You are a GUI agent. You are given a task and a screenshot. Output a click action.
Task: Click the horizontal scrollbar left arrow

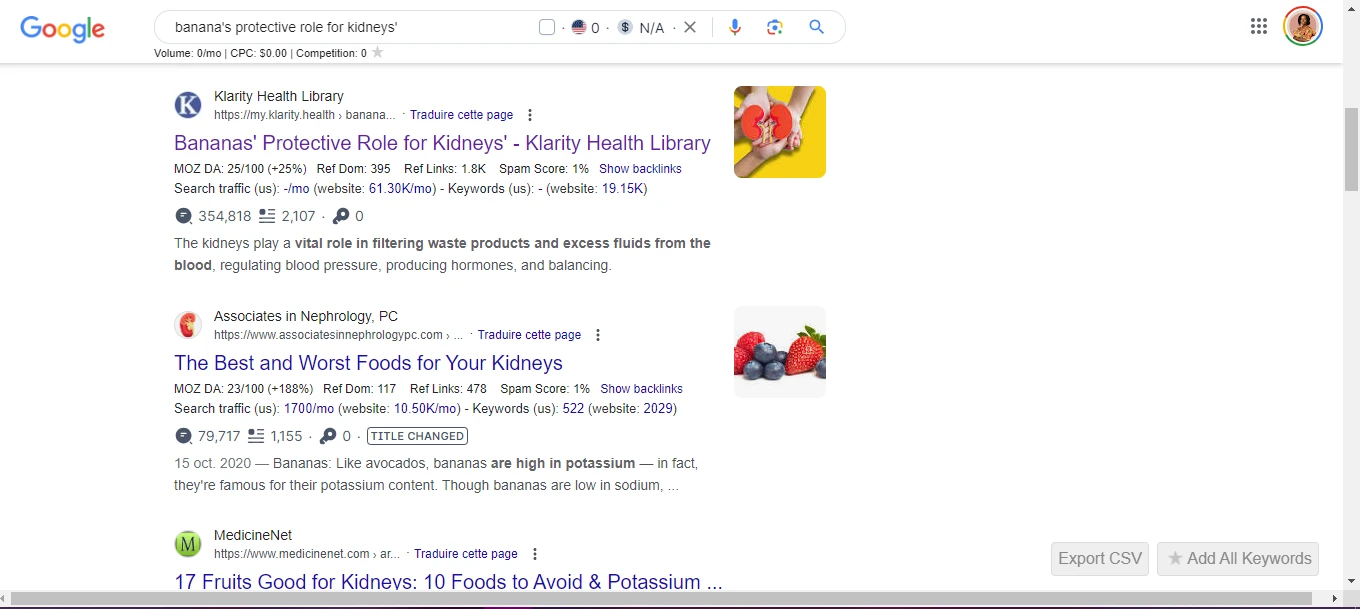6,599
